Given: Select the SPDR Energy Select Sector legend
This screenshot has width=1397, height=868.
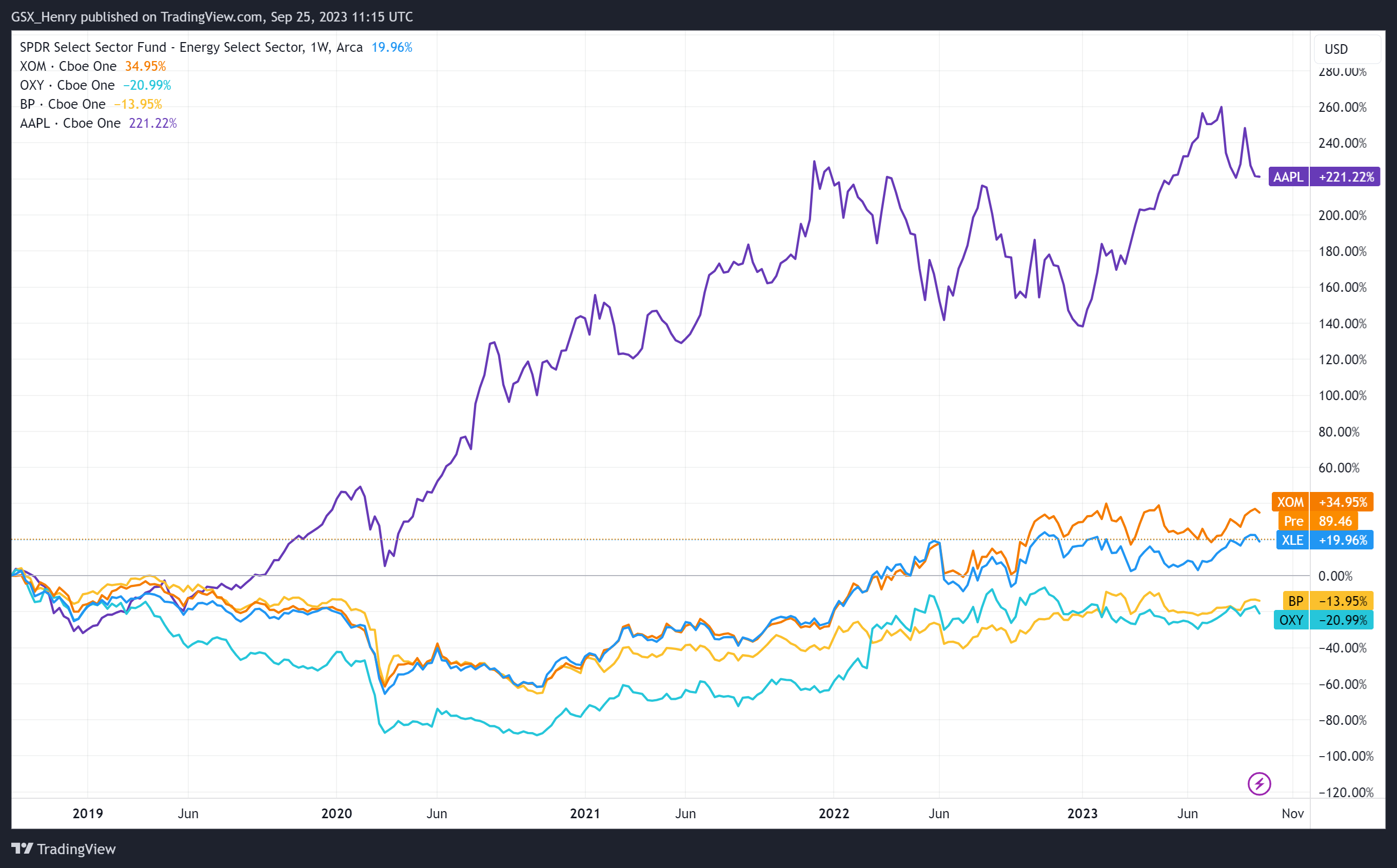Looking at the screenshot, I should coord(190,47).
